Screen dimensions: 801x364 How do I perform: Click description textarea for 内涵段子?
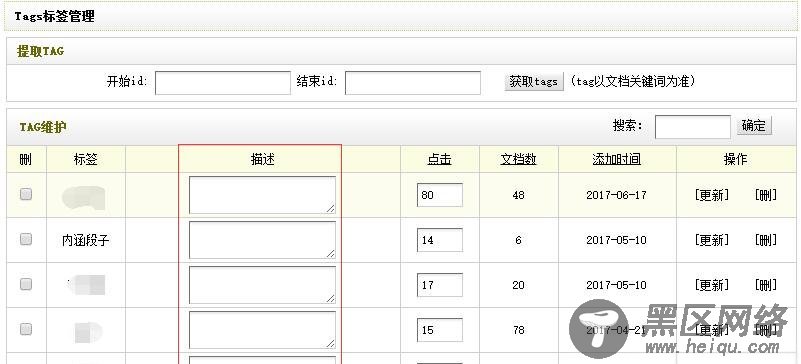click(x=263, y=240)
